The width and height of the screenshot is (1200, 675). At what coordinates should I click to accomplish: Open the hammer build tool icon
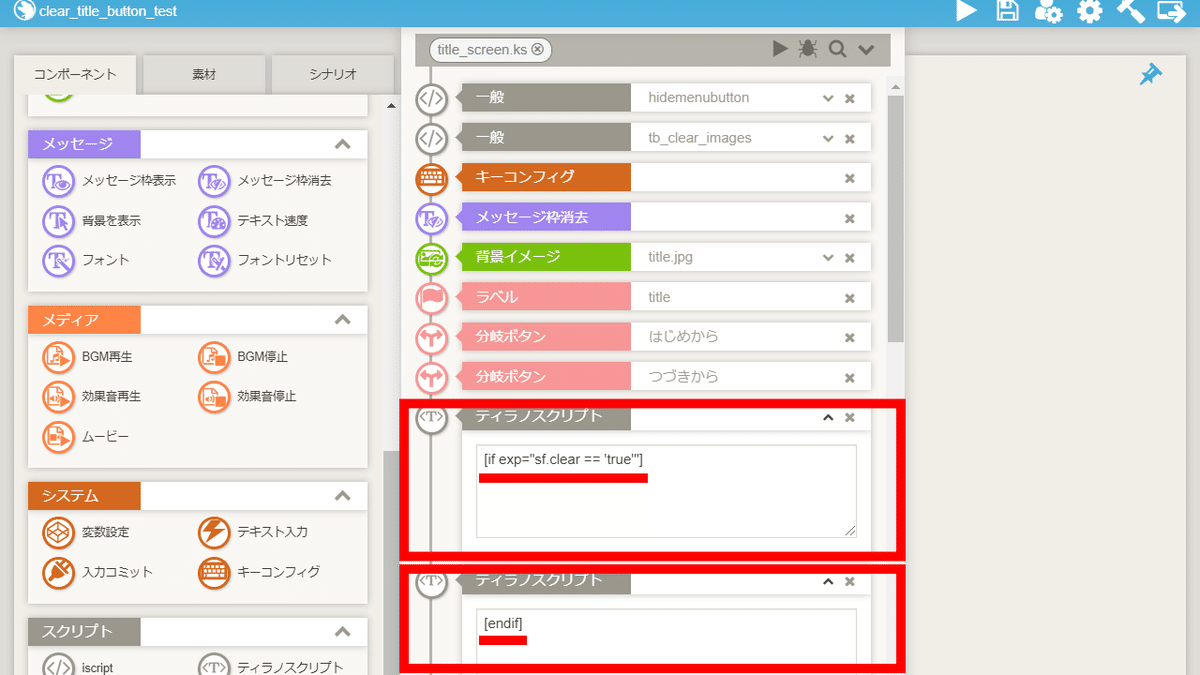[1130, 11]
